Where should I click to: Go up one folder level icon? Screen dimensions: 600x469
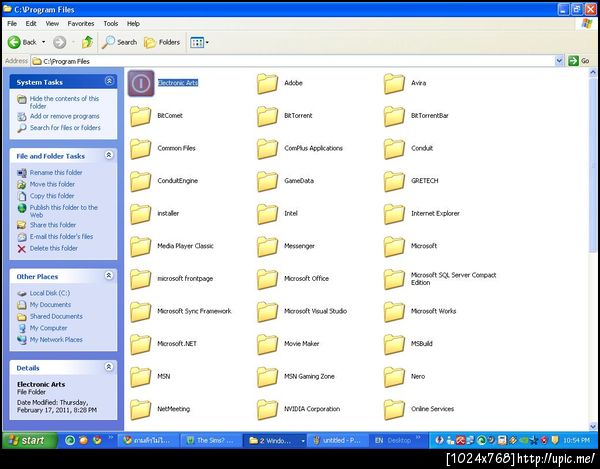[88, 42]
